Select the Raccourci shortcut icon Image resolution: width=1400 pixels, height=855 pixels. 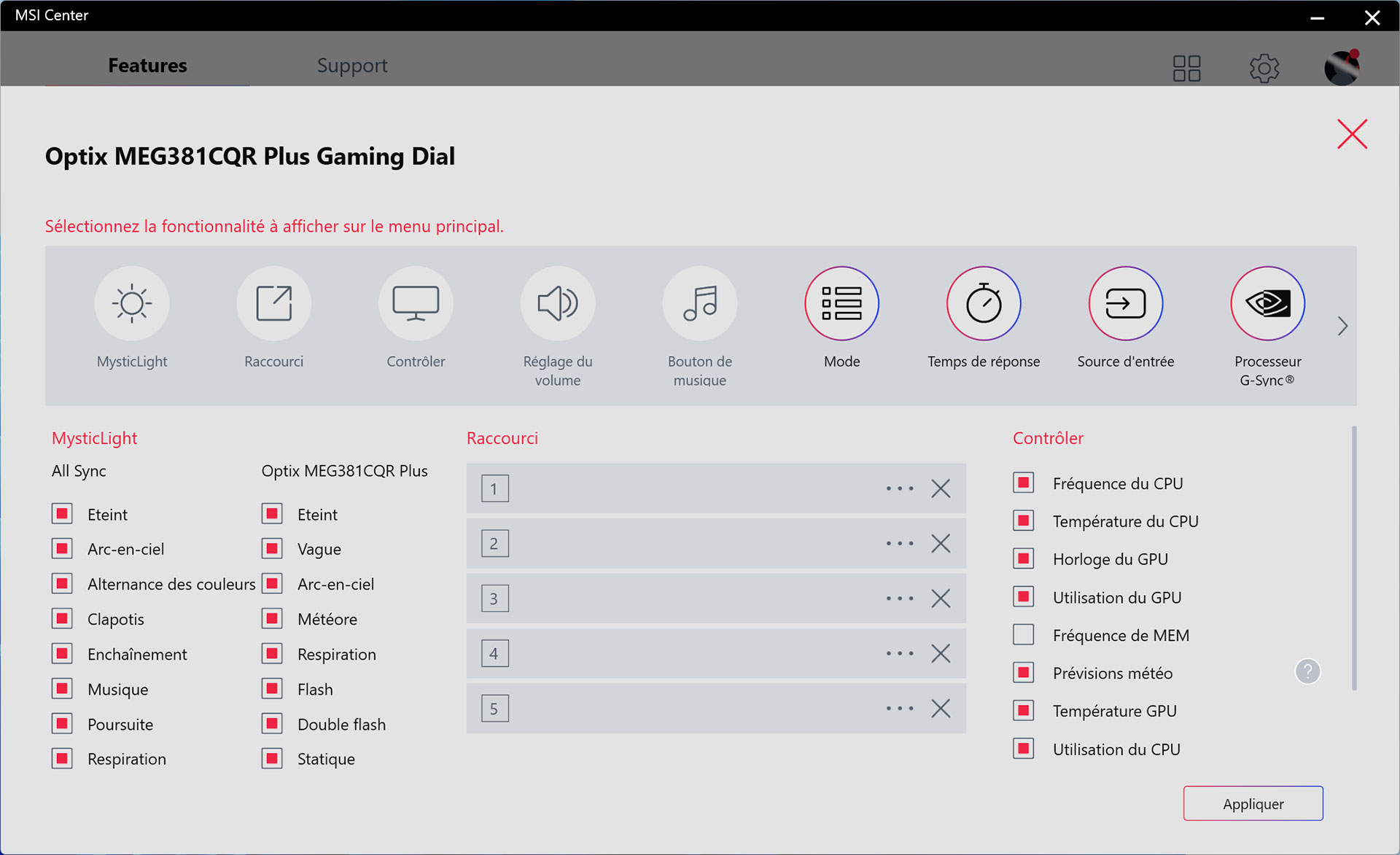[273, 303]
